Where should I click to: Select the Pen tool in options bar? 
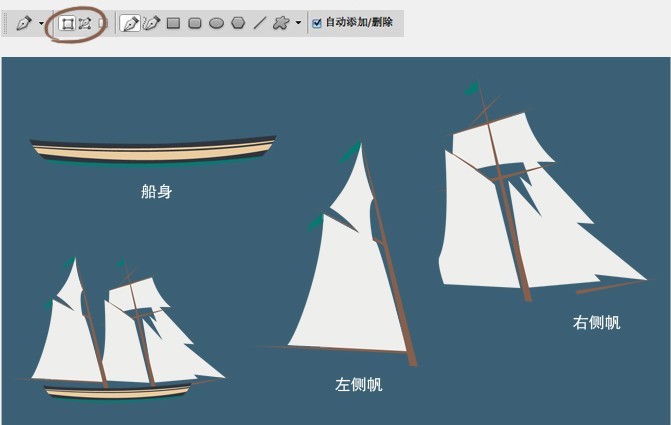coord(130,23)
